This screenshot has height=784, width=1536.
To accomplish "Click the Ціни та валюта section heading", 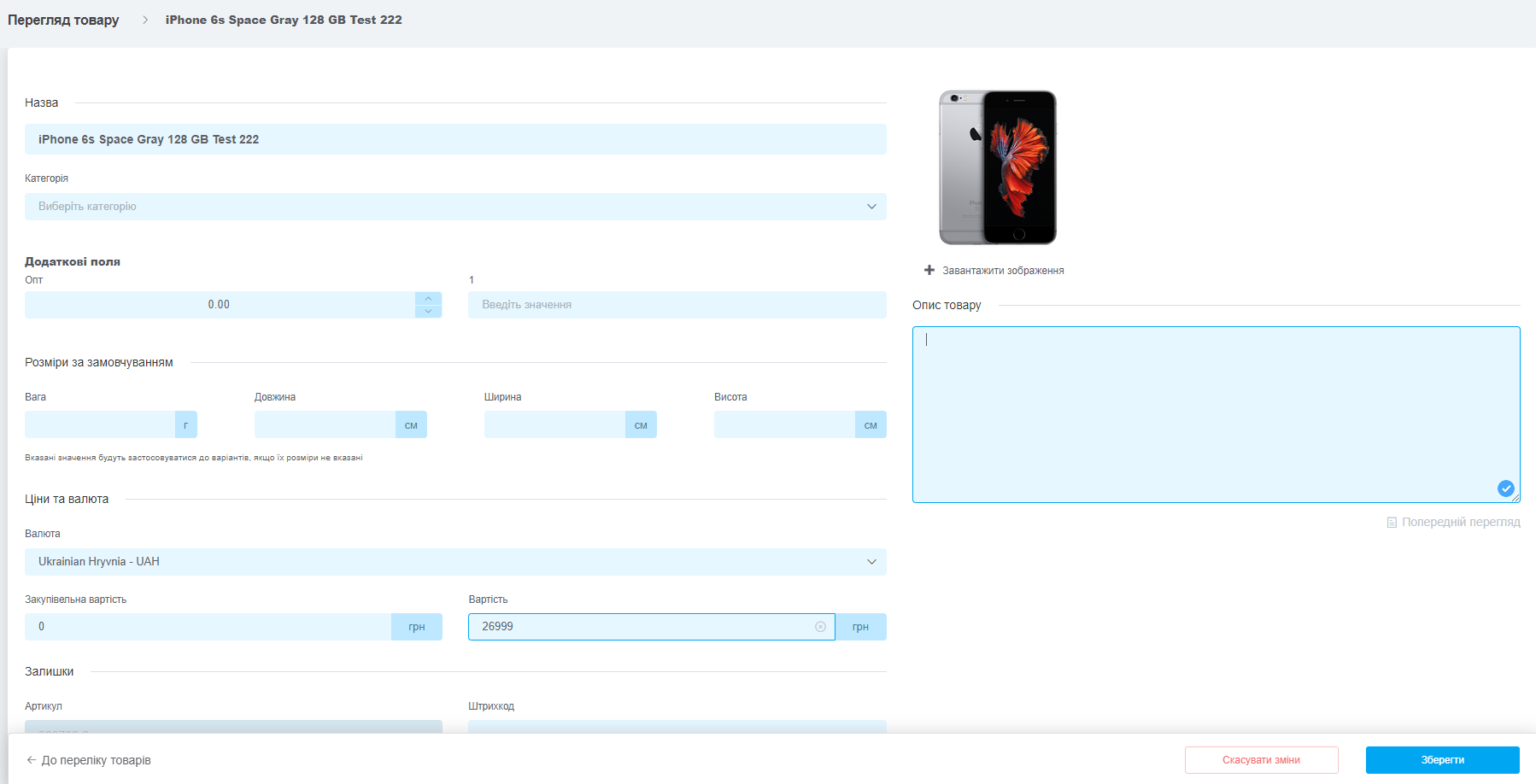I will 67,499.
